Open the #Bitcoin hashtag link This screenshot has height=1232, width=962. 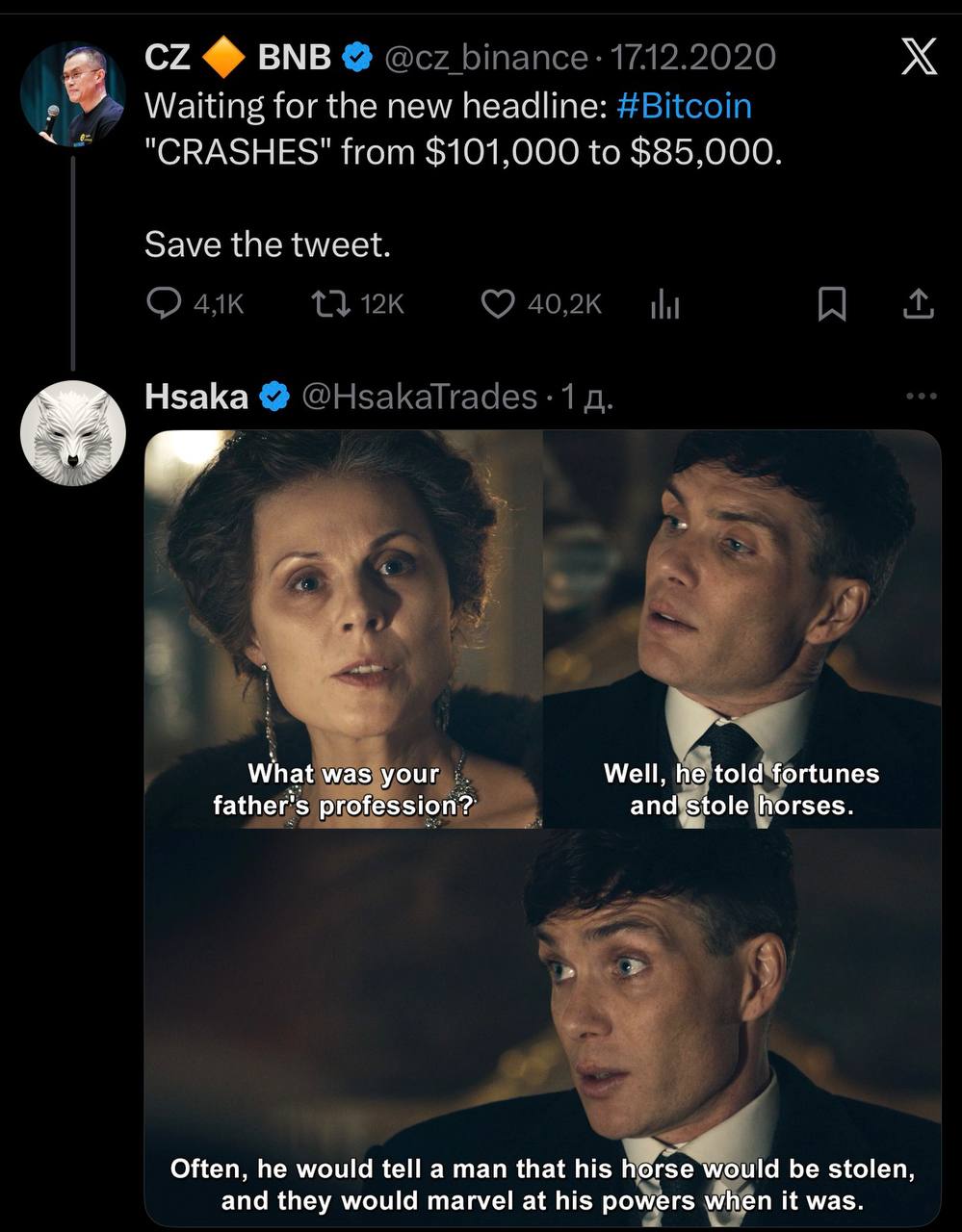(x=687, y=106)
